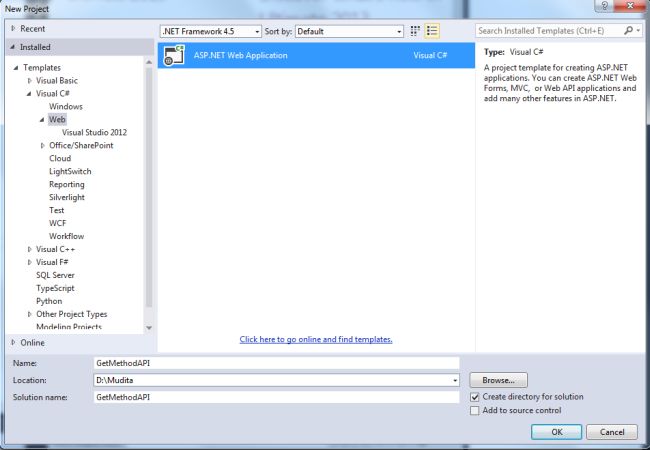Expand the Visual Basic node arrow
Viewport: 650px width, 450px height.
29,80
